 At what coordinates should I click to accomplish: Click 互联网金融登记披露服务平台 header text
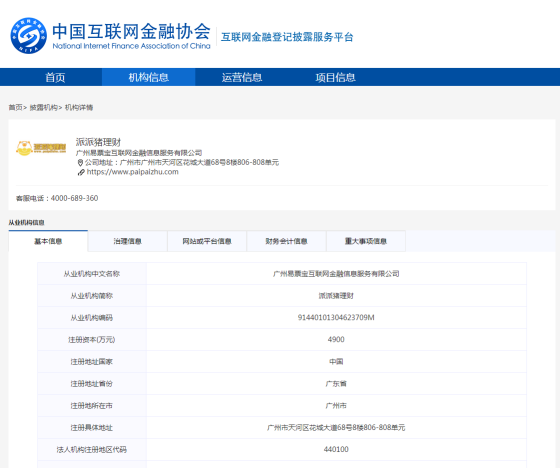click(287, 37)
